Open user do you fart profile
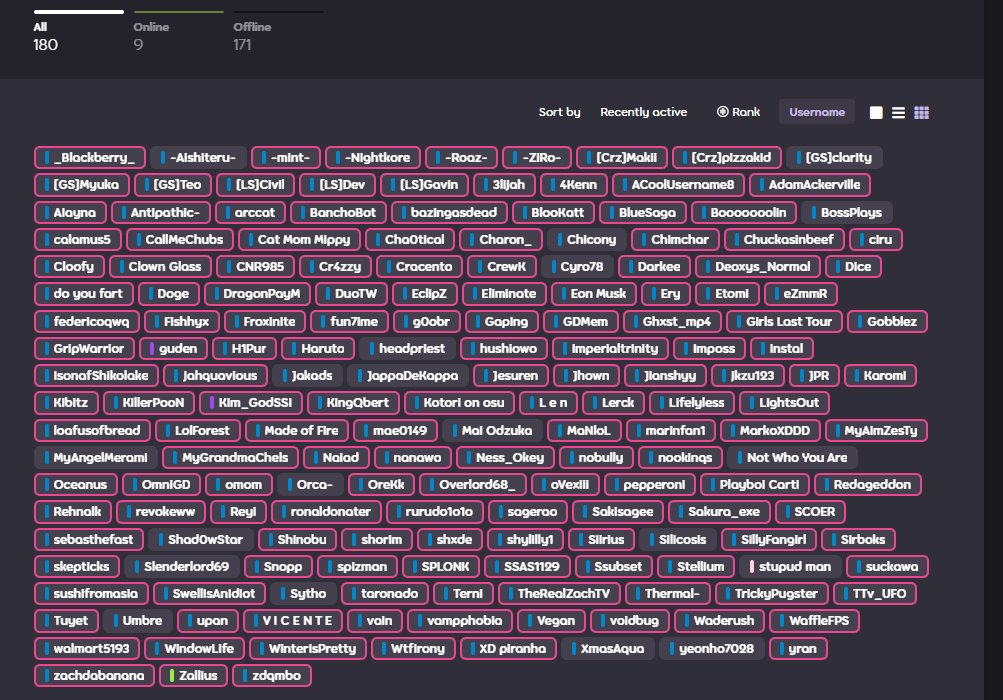 point(84,294)
